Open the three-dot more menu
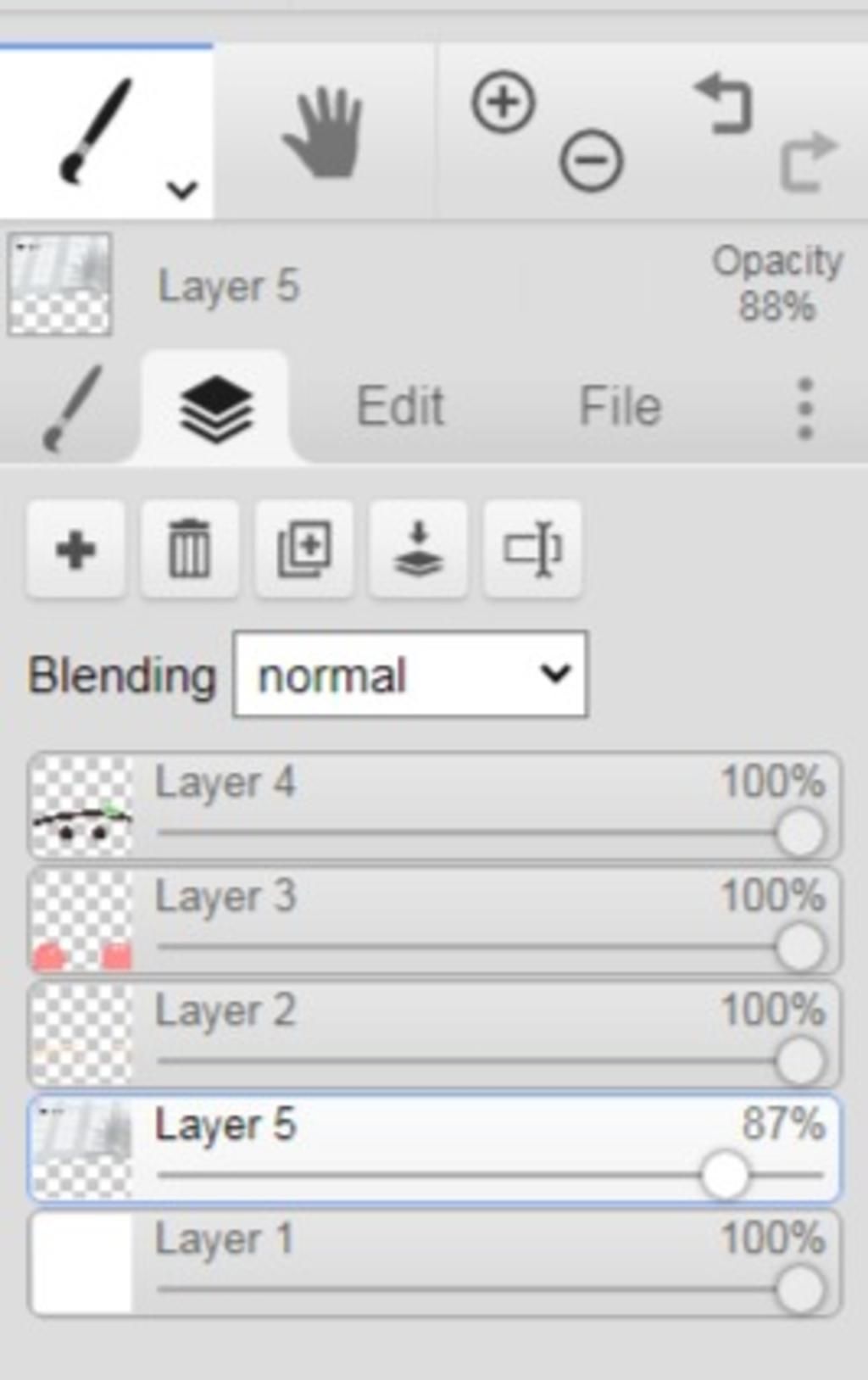The height and width of the screenshot is (1380, 868). (805, 408)
